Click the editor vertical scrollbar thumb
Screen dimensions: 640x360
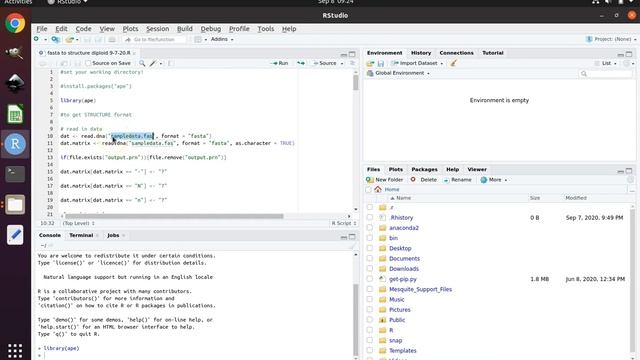point(356,83)
